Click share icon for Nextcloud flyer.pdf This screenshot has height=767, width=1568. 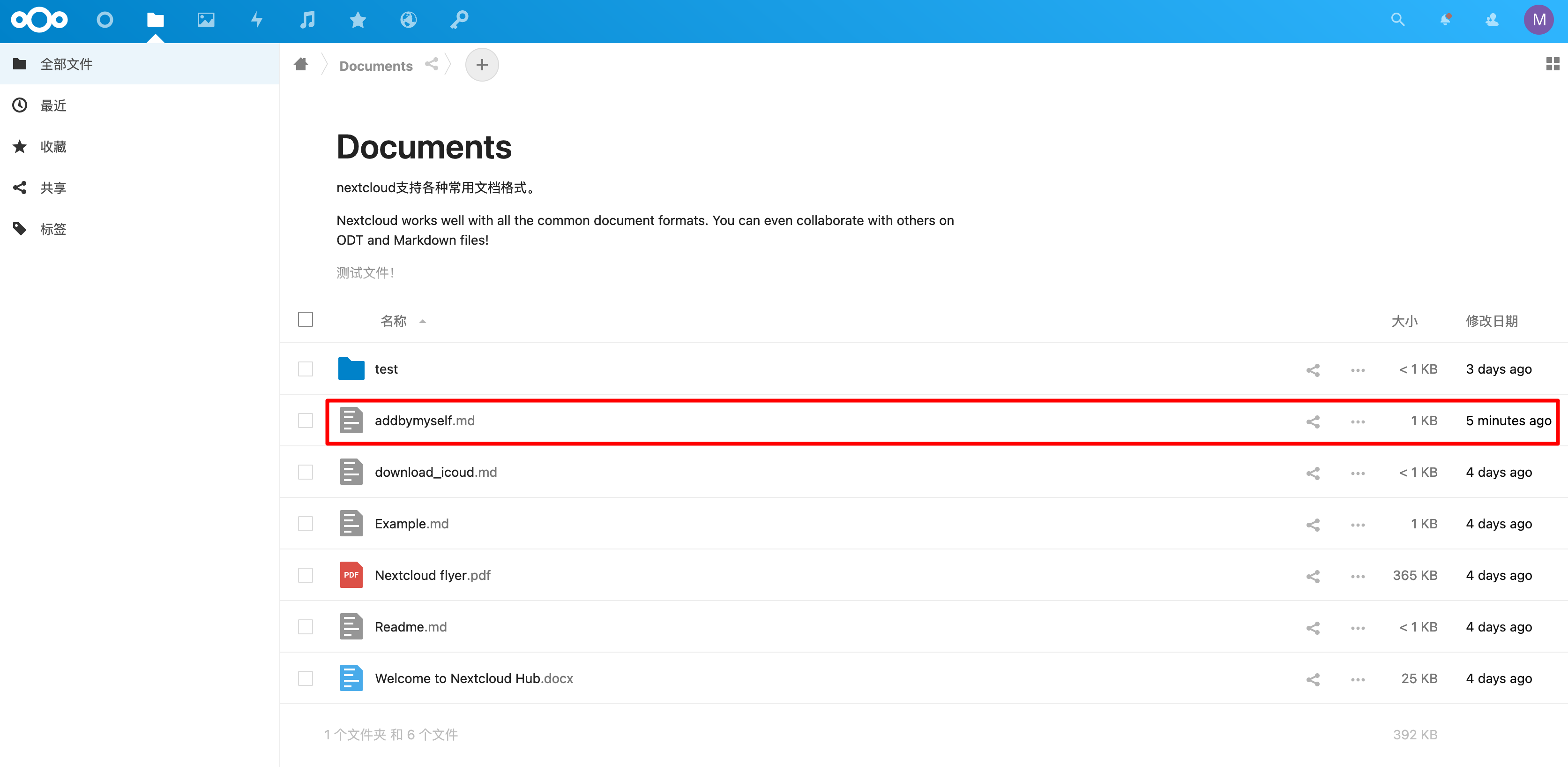(x=1312, y=576)
